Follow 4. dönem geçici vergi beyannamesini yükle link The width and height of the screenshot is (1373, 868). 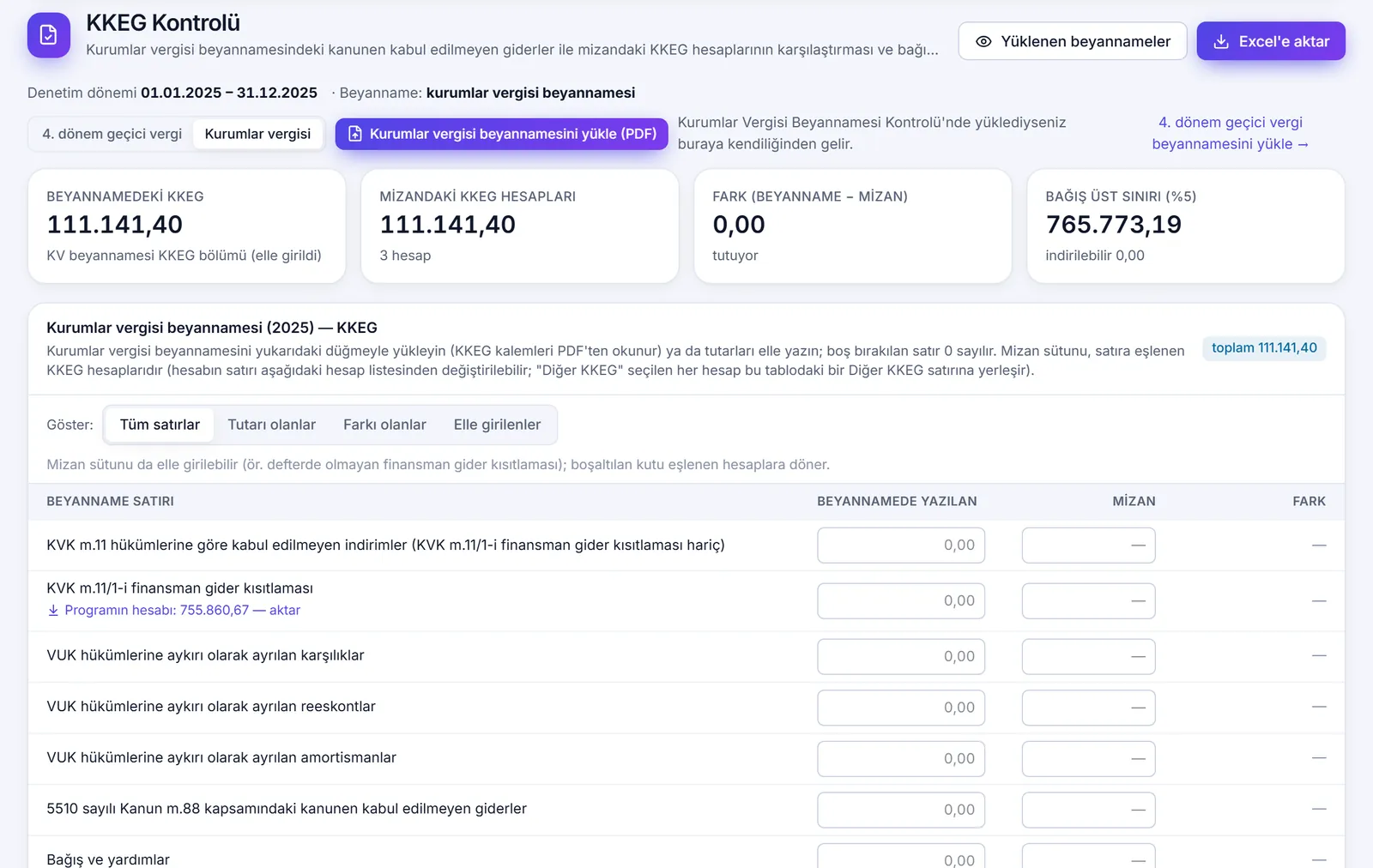tap(1231, 133)
